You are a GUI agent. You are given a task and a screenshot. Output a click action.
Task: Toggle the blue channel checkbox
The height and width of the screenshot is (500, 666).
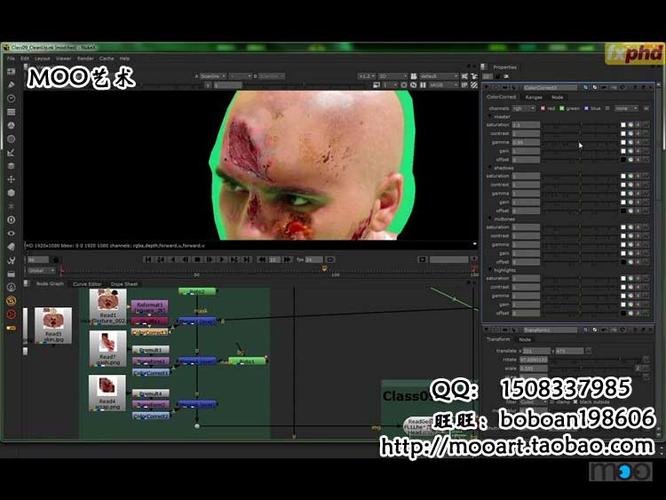[x=584, y=108]
